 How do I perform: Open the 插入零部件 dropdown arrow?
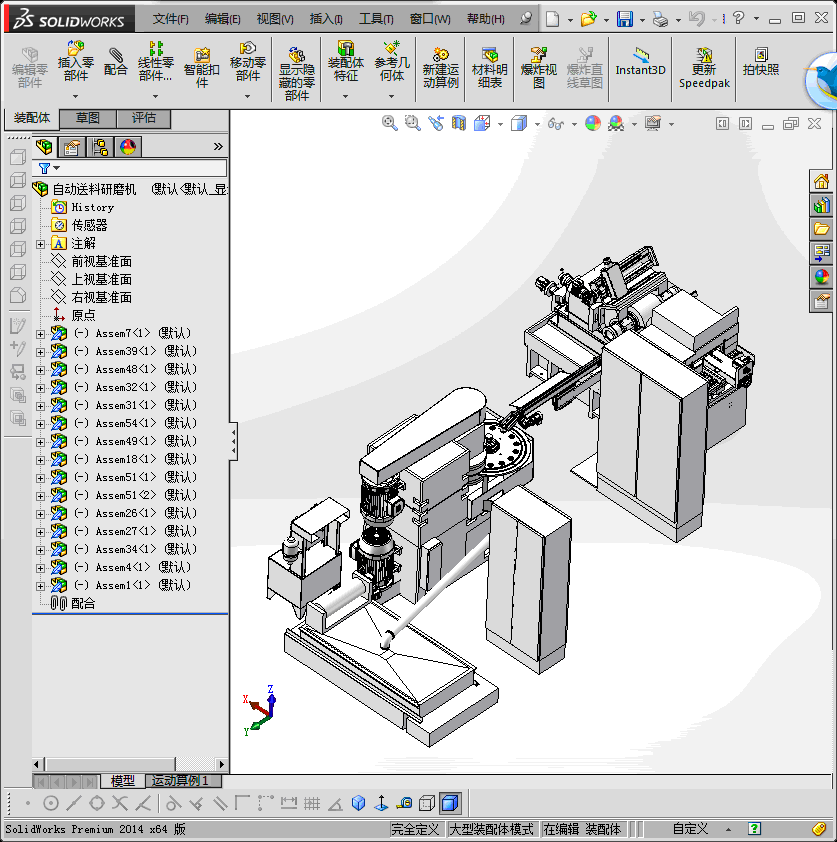tap(75, 97)
